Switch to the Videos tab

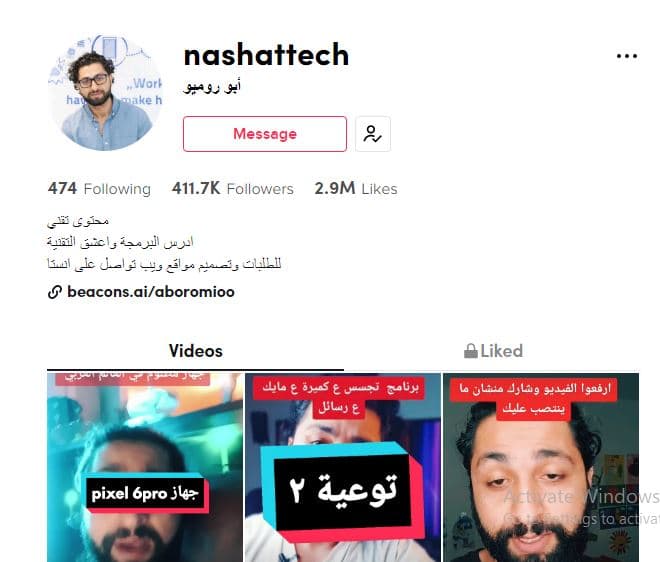coord(195,351)
